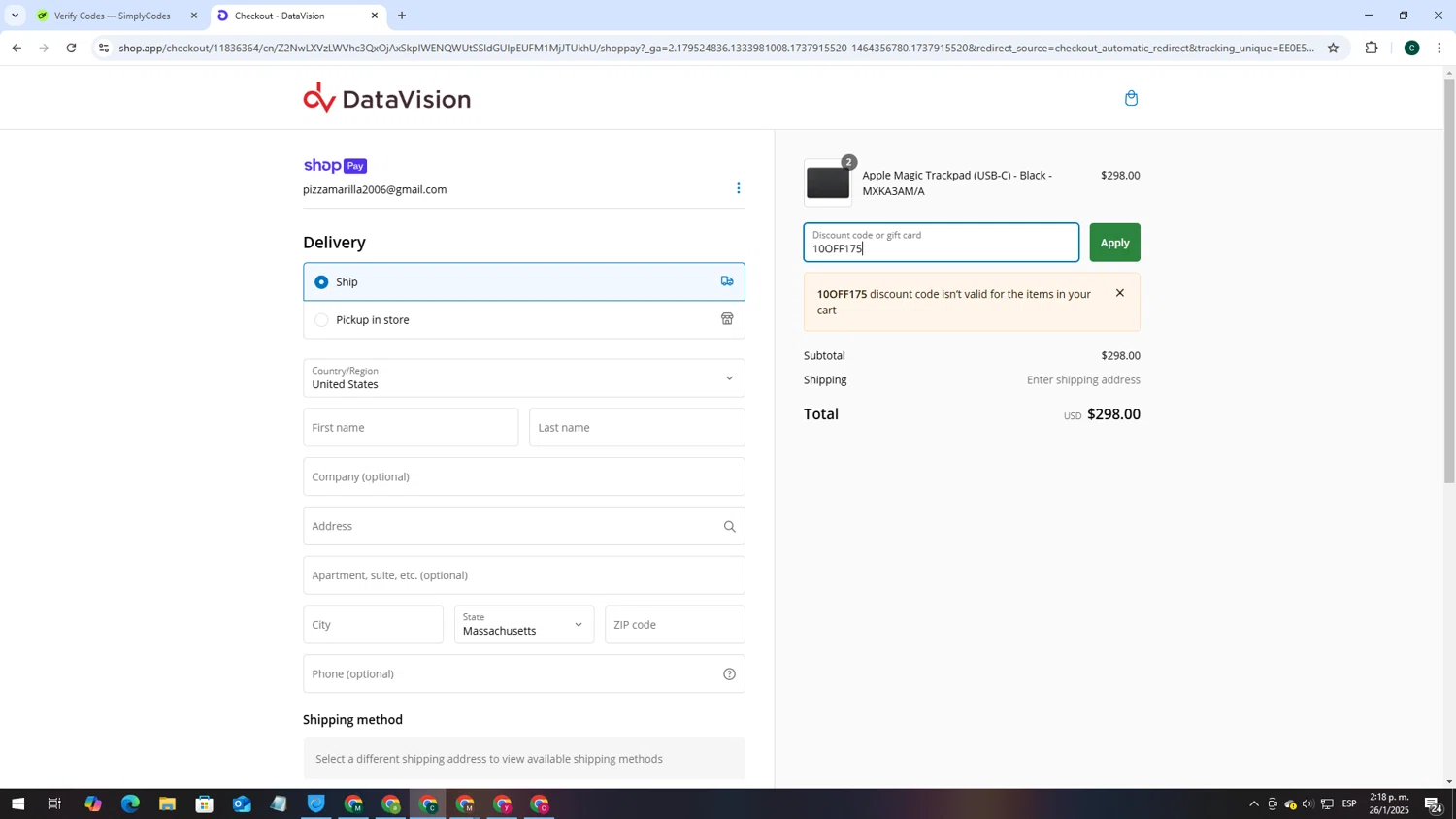Image resolution: width=1456 pixels, height=819 pixels.
Task: Open Outlook from the taskbar
Action: point(242,804)
